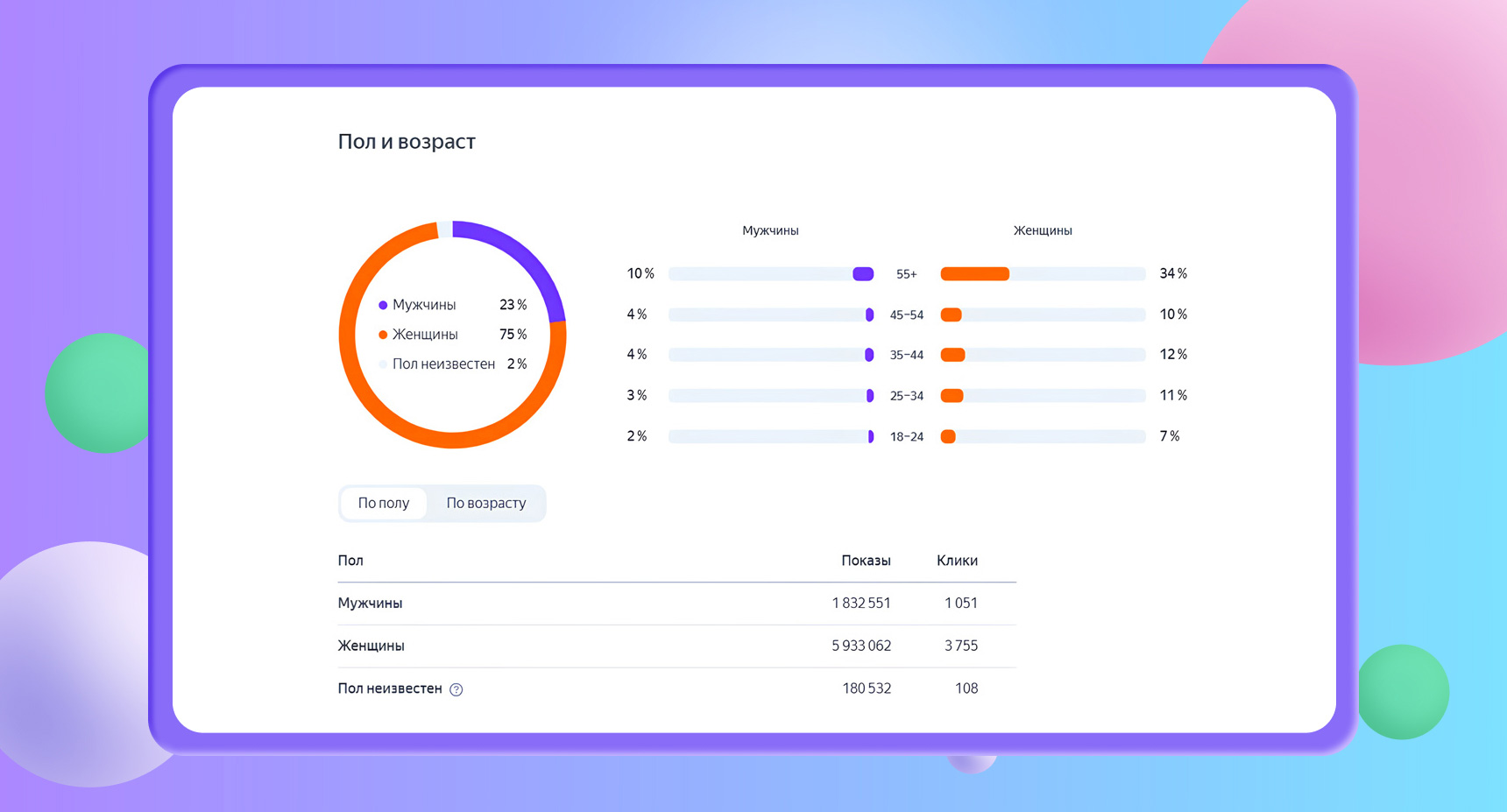This screenshot has height=812, width=1507.
Task: Click the 55+ age group label
Action: pyautogui.click(x=907, y=274)
